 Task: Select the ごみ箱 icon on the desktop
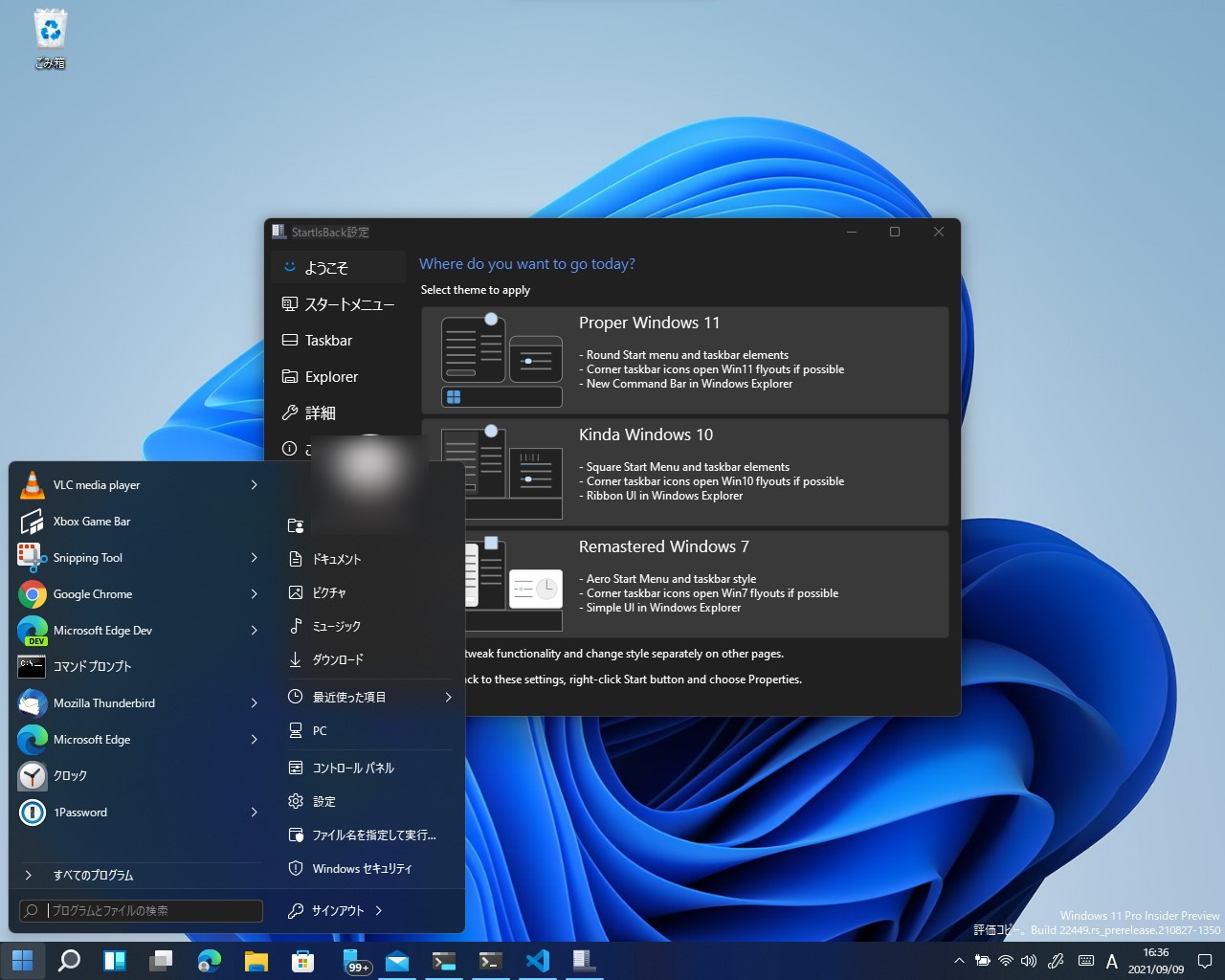[50, 40]
